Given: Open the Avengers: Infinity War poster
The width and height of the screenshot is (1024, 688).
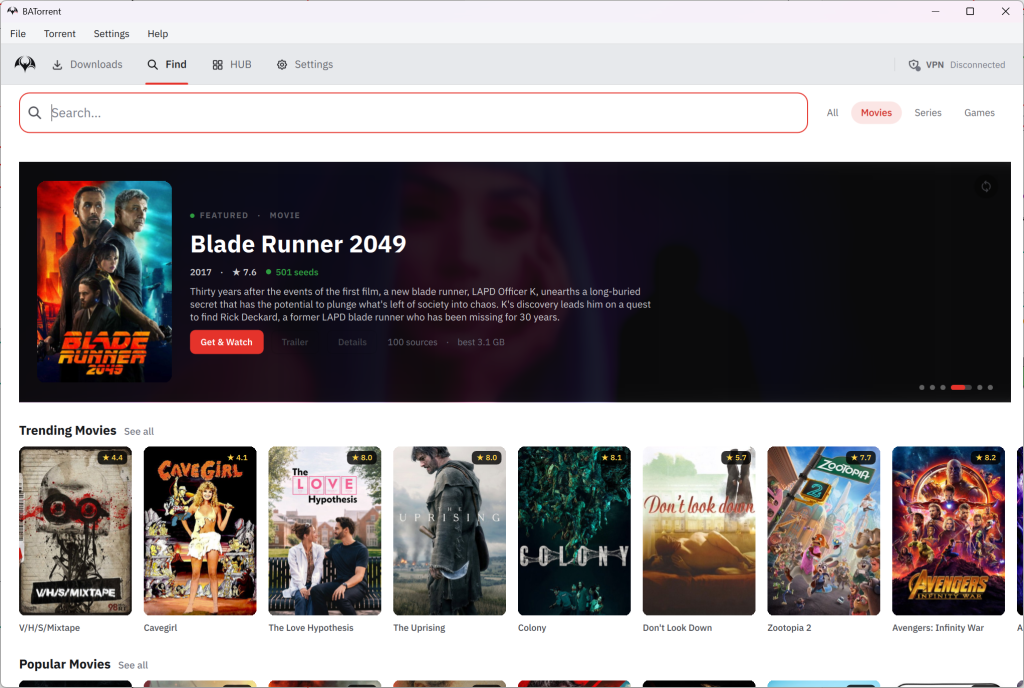Looking at the screenshot, I should [x=948, y=531].
